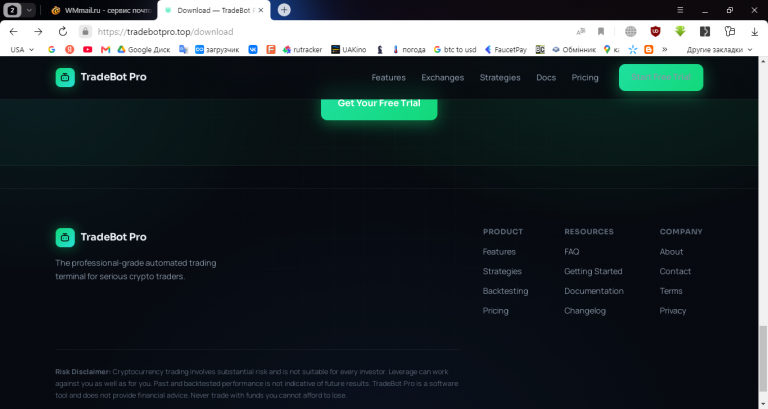Open the YouTube bookmark icon
This screenshot has height=409, width=768.
(87, 49)
